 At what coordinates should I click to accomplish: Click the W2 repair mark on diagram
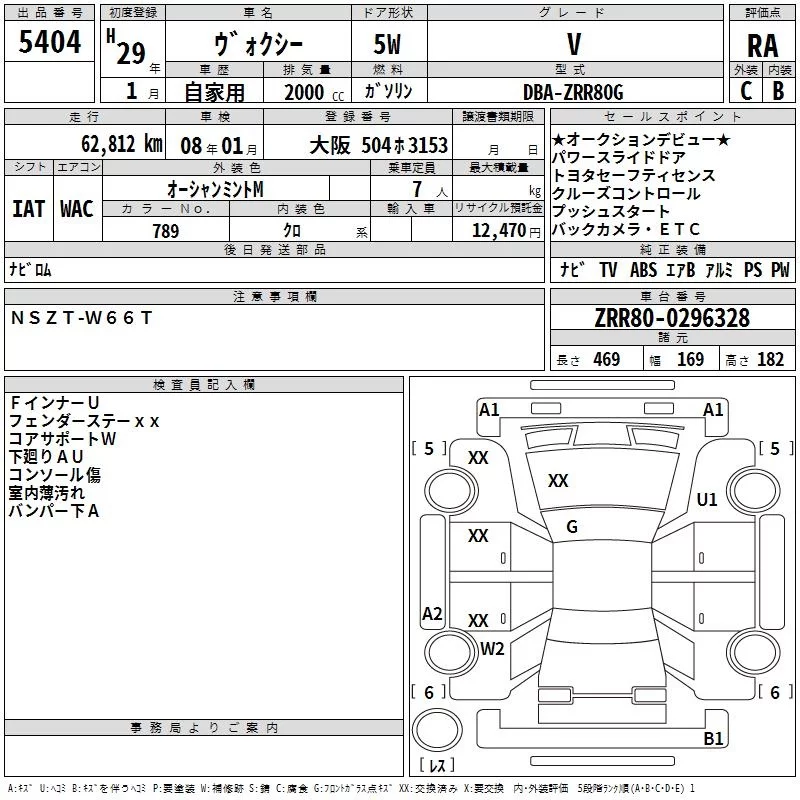point(492,649)
